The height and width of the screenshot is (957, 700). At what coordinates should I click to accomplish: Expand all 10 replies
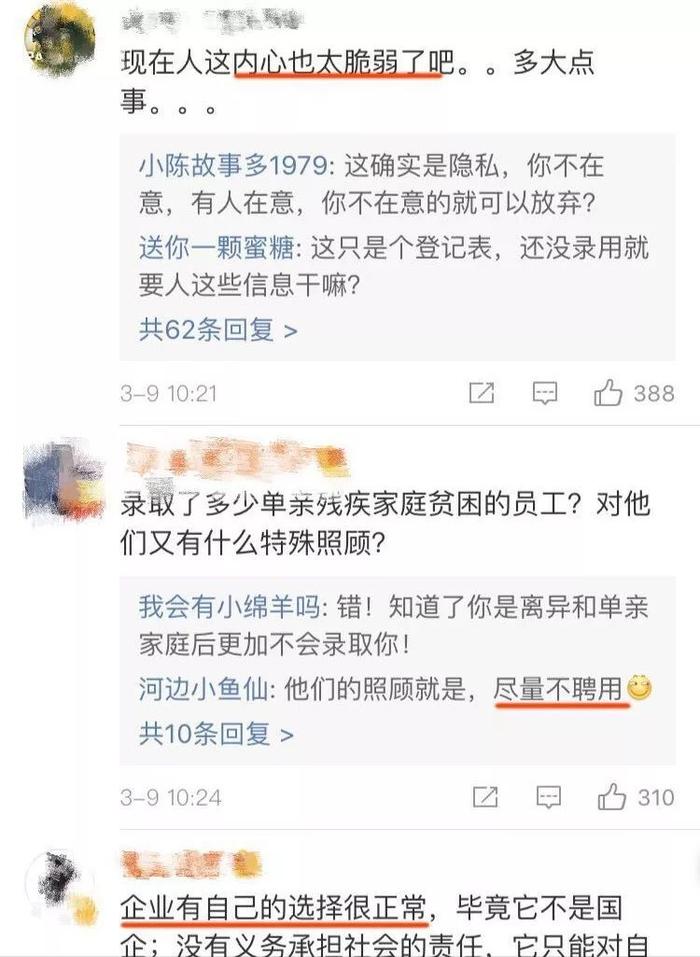point(216,733)
